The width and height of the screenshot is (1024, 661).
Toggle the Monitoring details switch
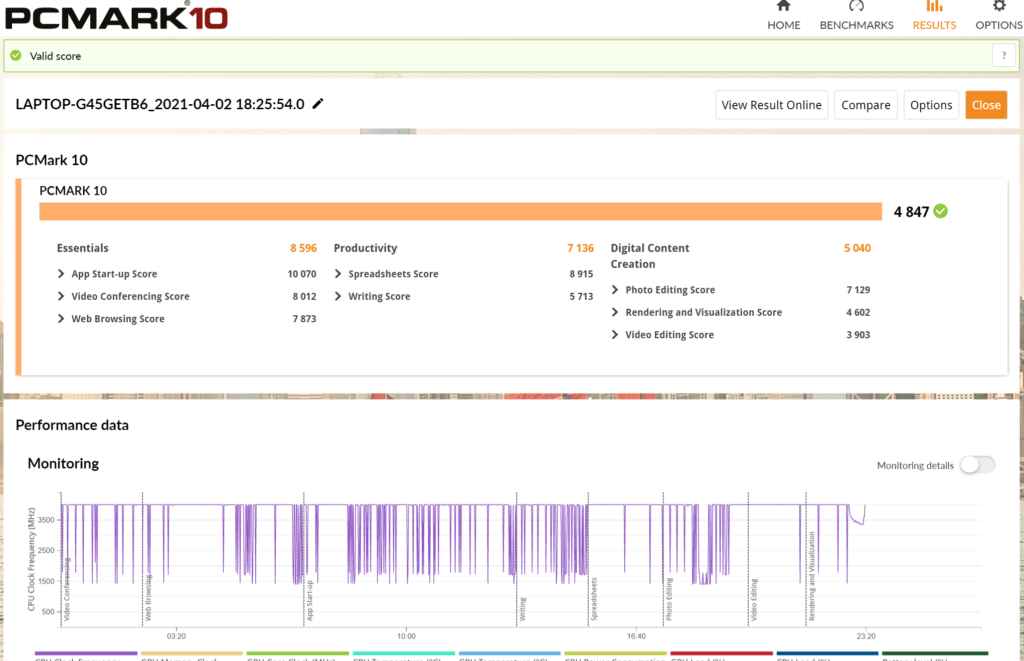click(x=977, y=465)
